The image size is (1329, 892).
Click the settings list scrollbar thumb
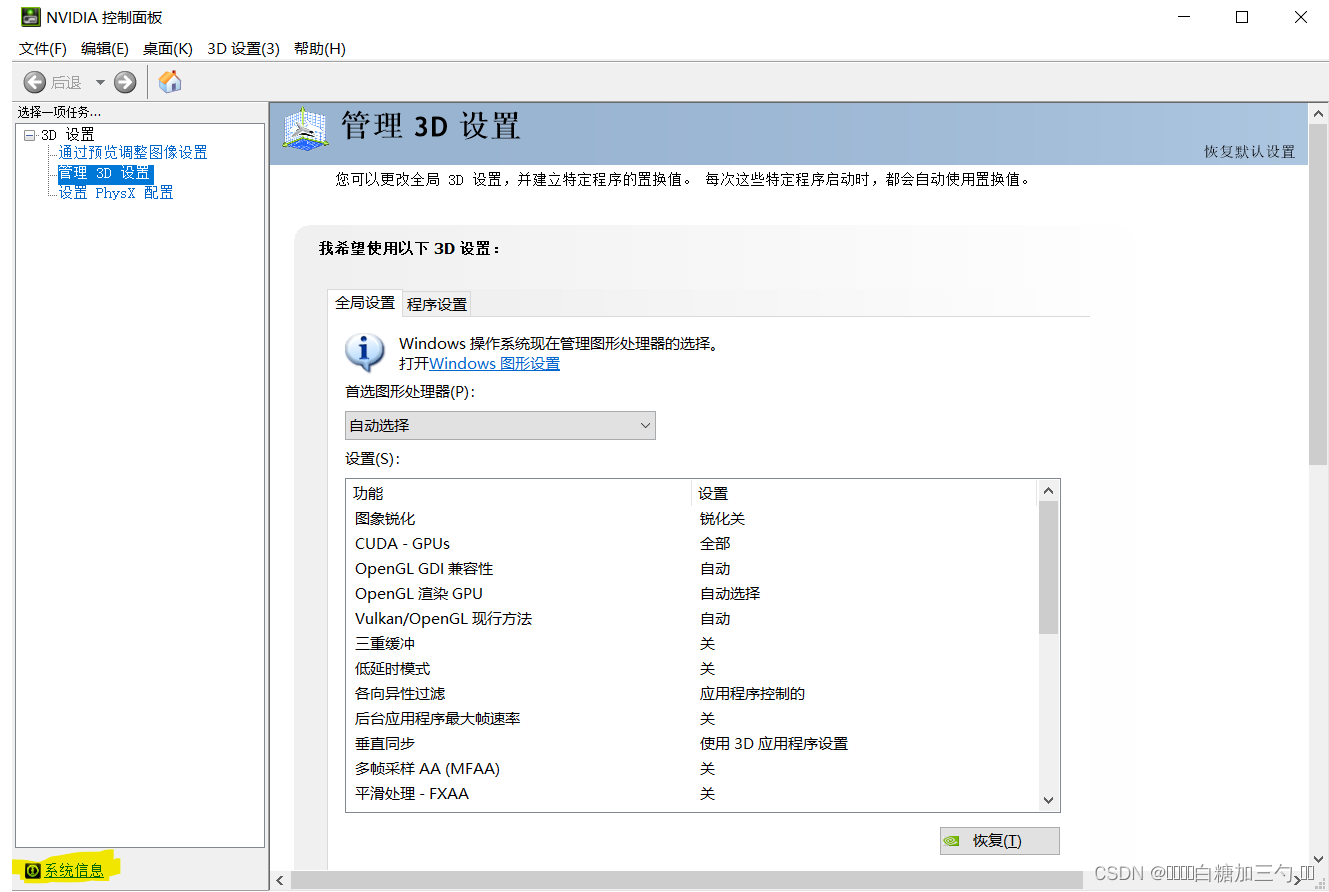click(1048, 568)
